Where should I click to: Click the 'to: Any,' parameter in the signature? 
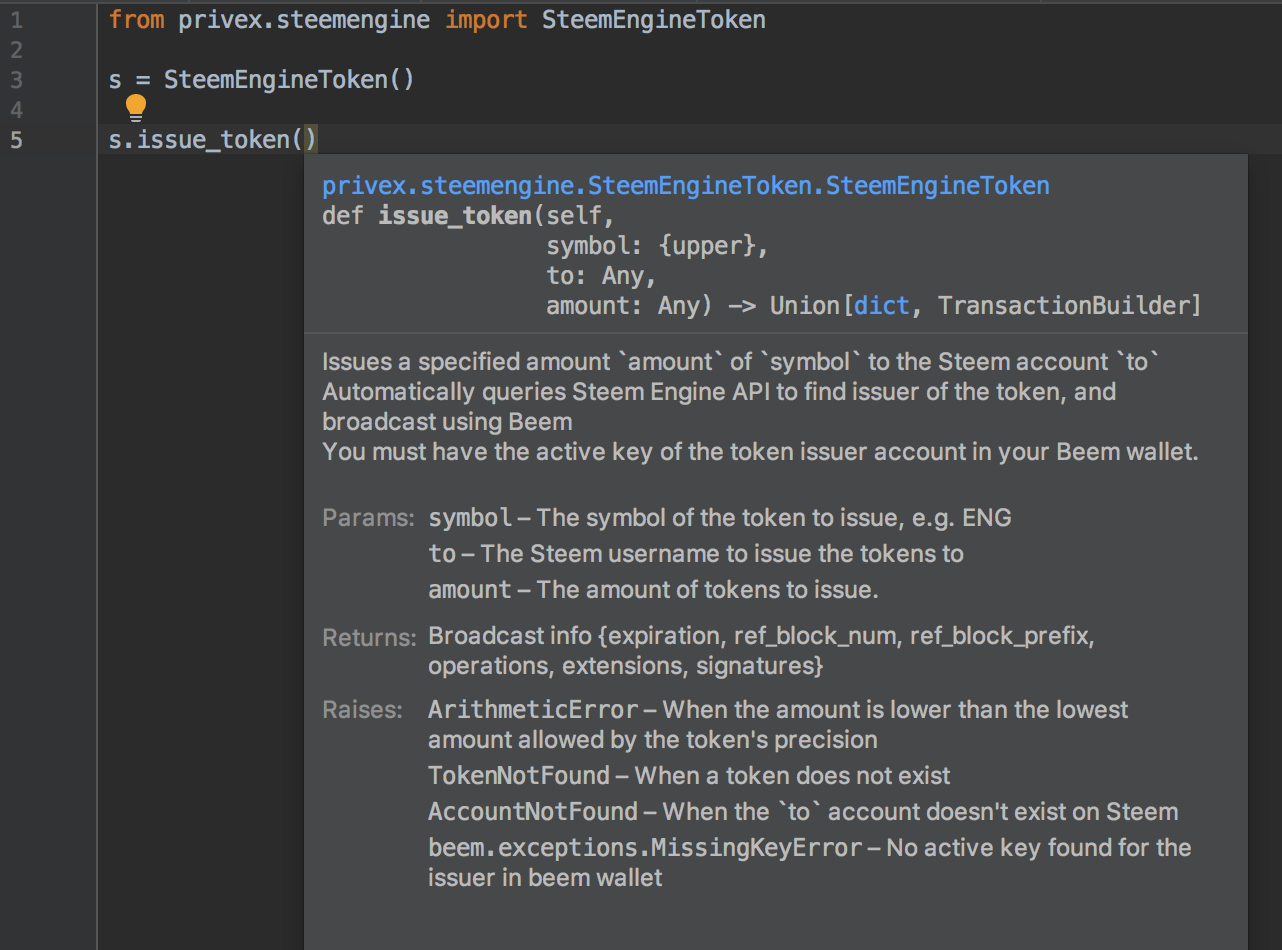[x=602, y=276]
